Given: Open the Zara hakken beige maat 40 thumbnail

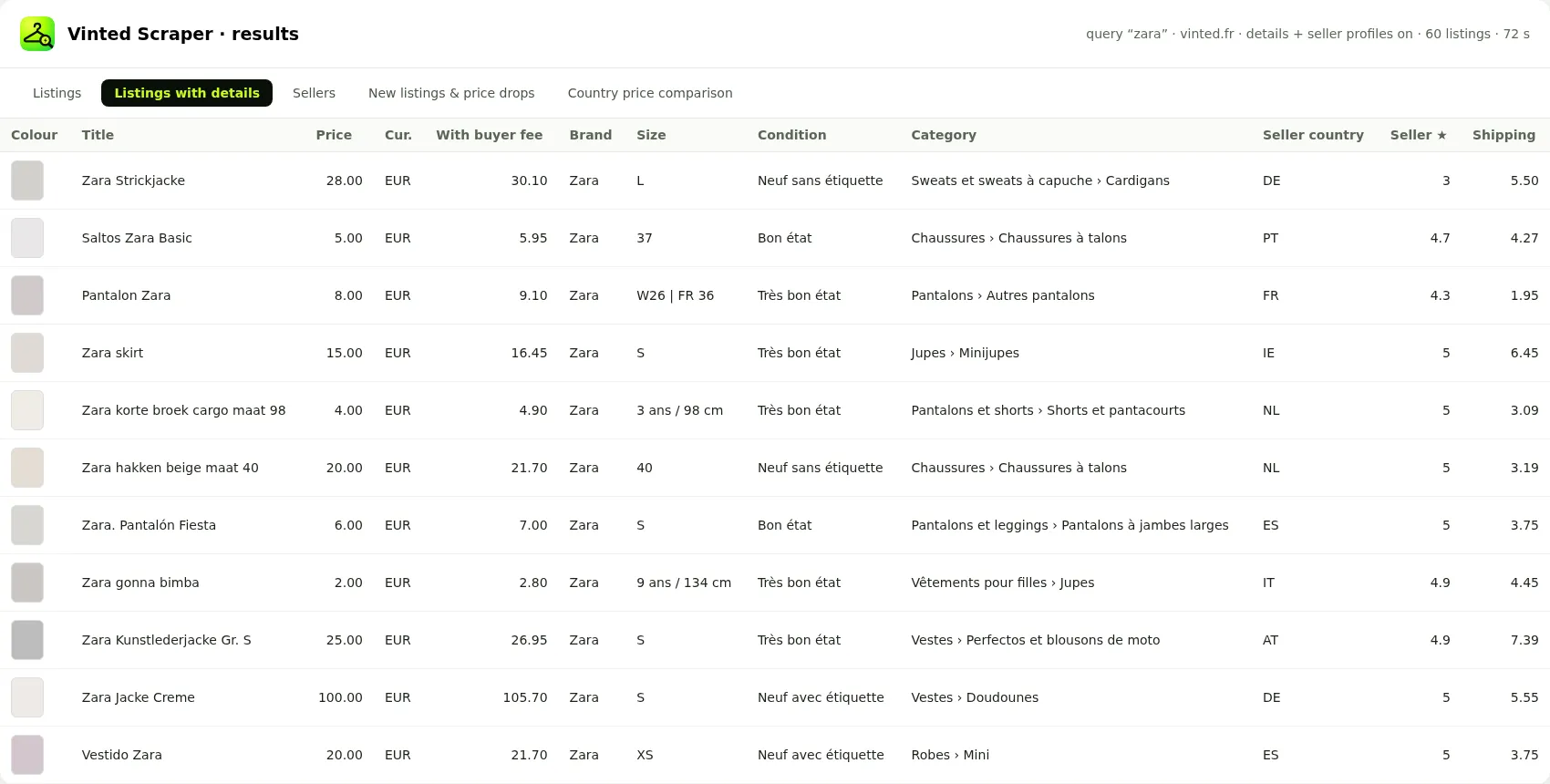Looking at the screenshot, I should (27, 468).
